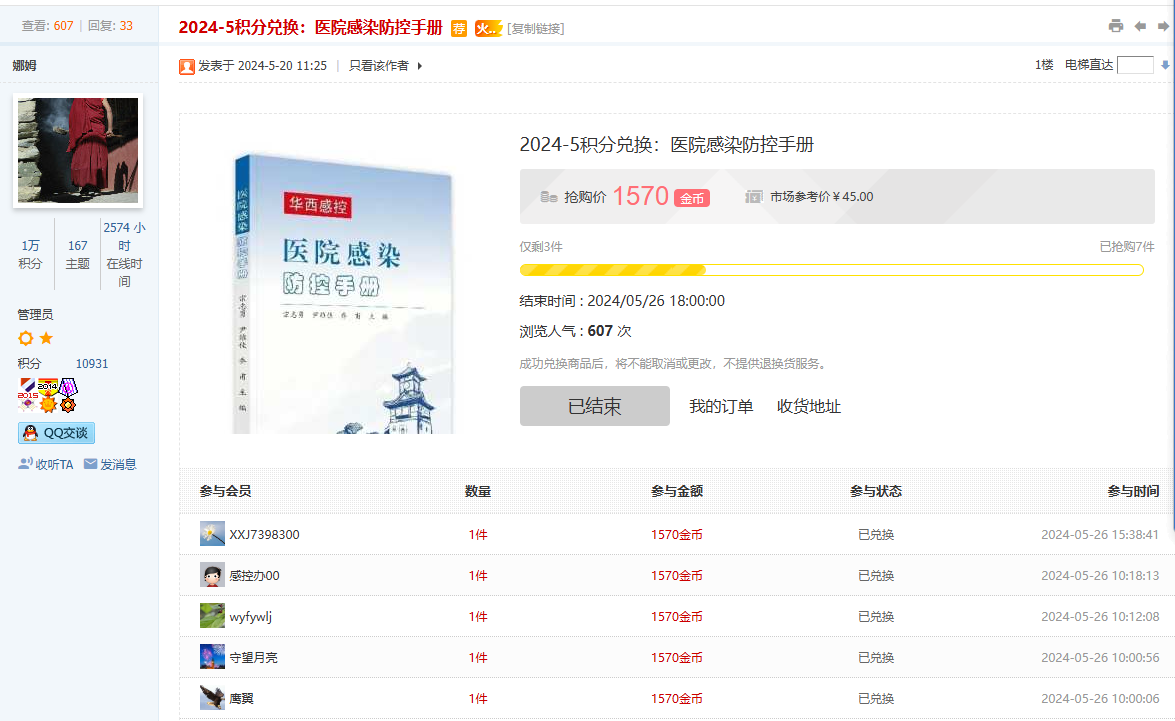Go to next thread with right arrow icon

[1164, 27]
